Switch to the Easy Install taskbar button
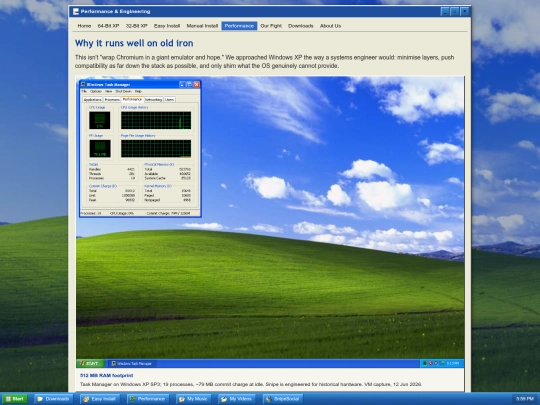 coord(100,399)
